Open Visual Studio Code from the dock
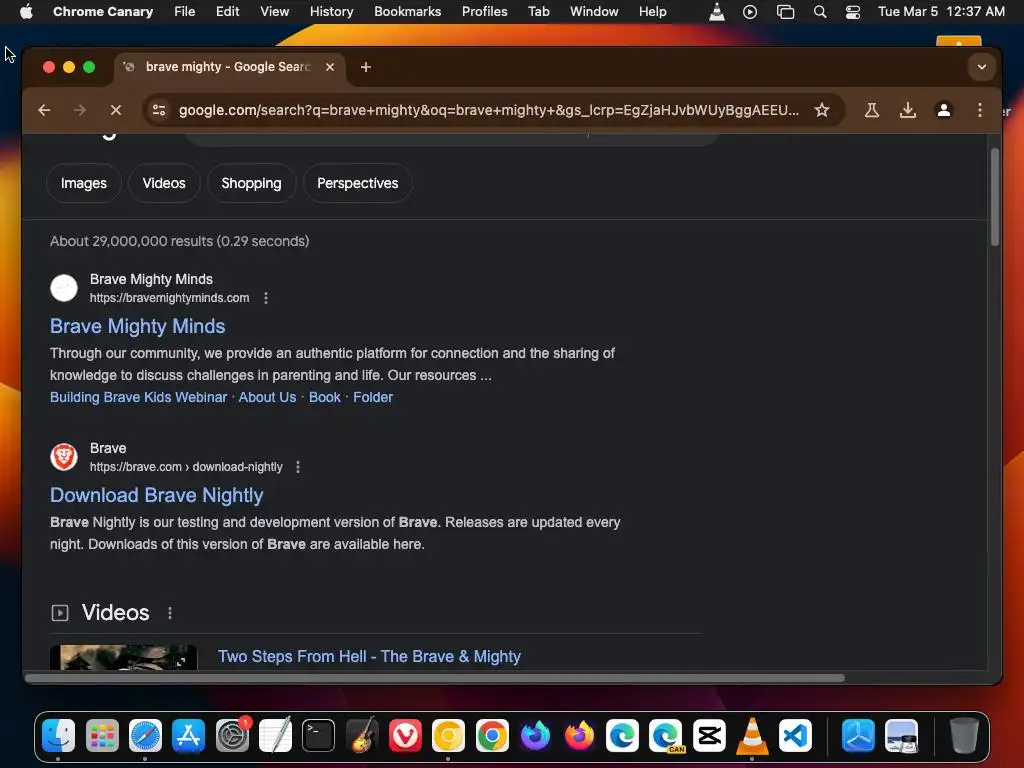This screenshot has width=1024, height=768. click(795, 736)
